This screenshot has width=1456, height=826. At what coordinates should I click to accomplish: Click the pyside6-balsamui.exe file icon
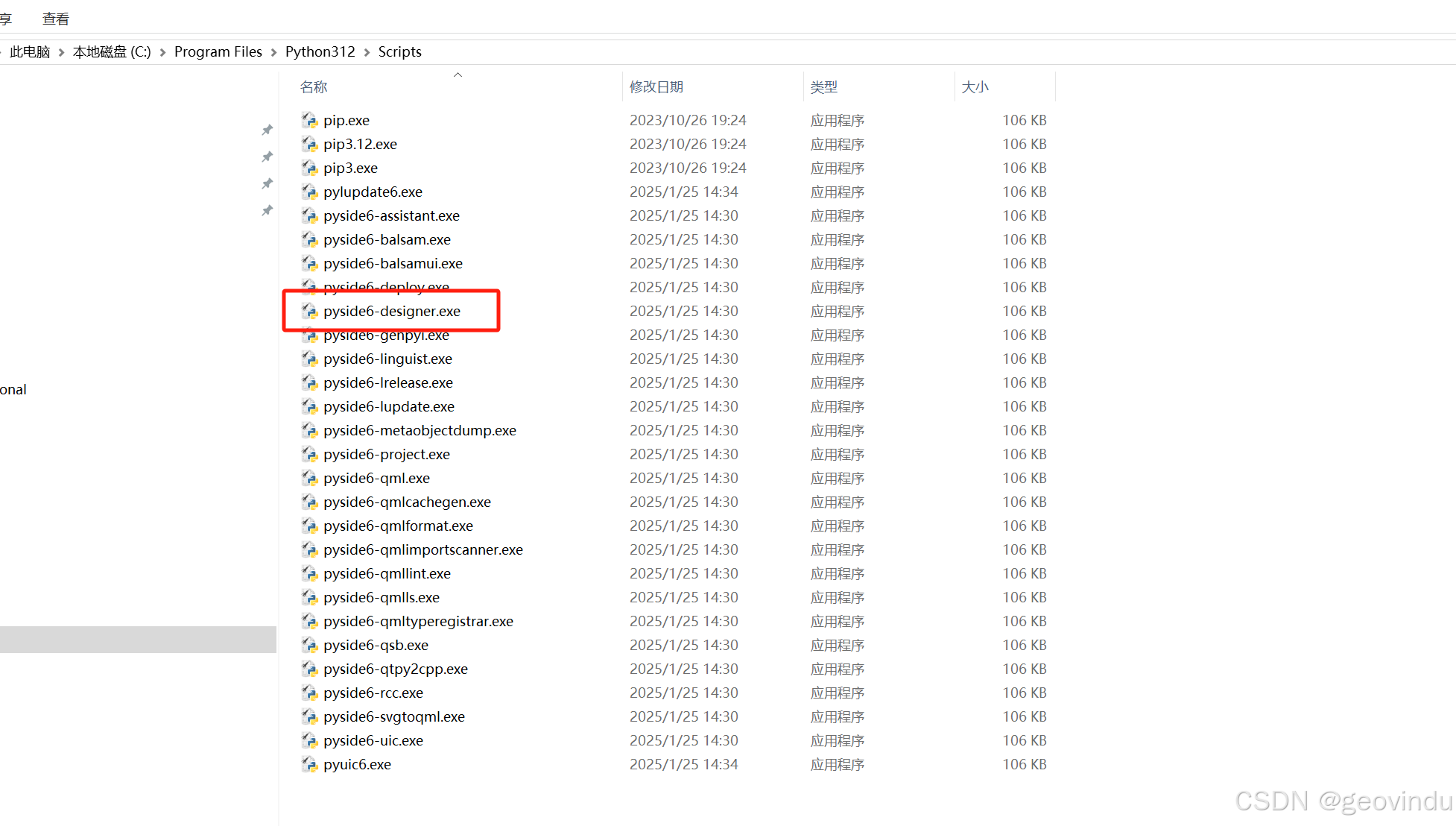[x=309, y=263]
